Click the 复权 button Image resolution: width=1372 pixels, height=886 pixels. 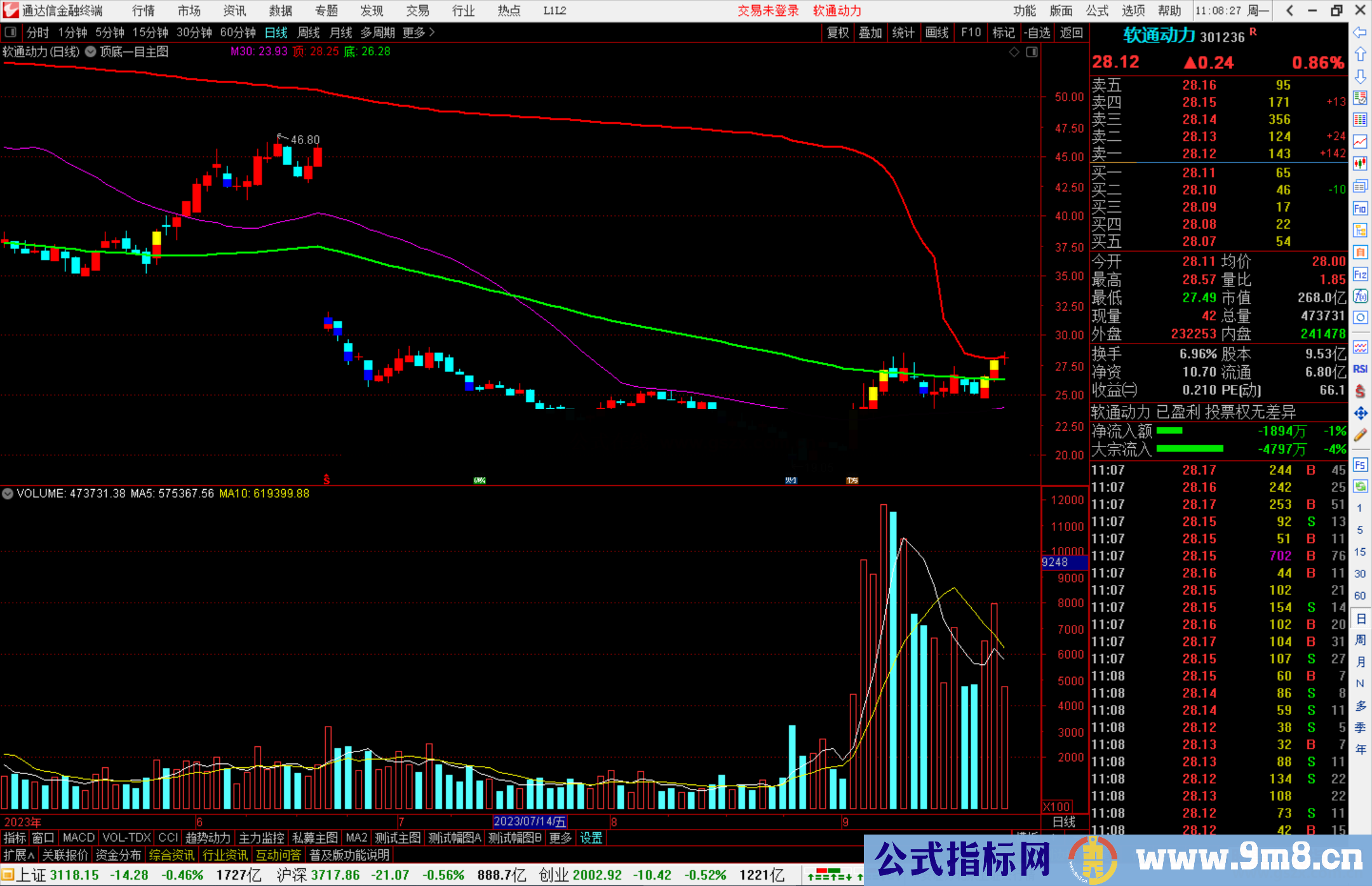[x=838, y=32]
